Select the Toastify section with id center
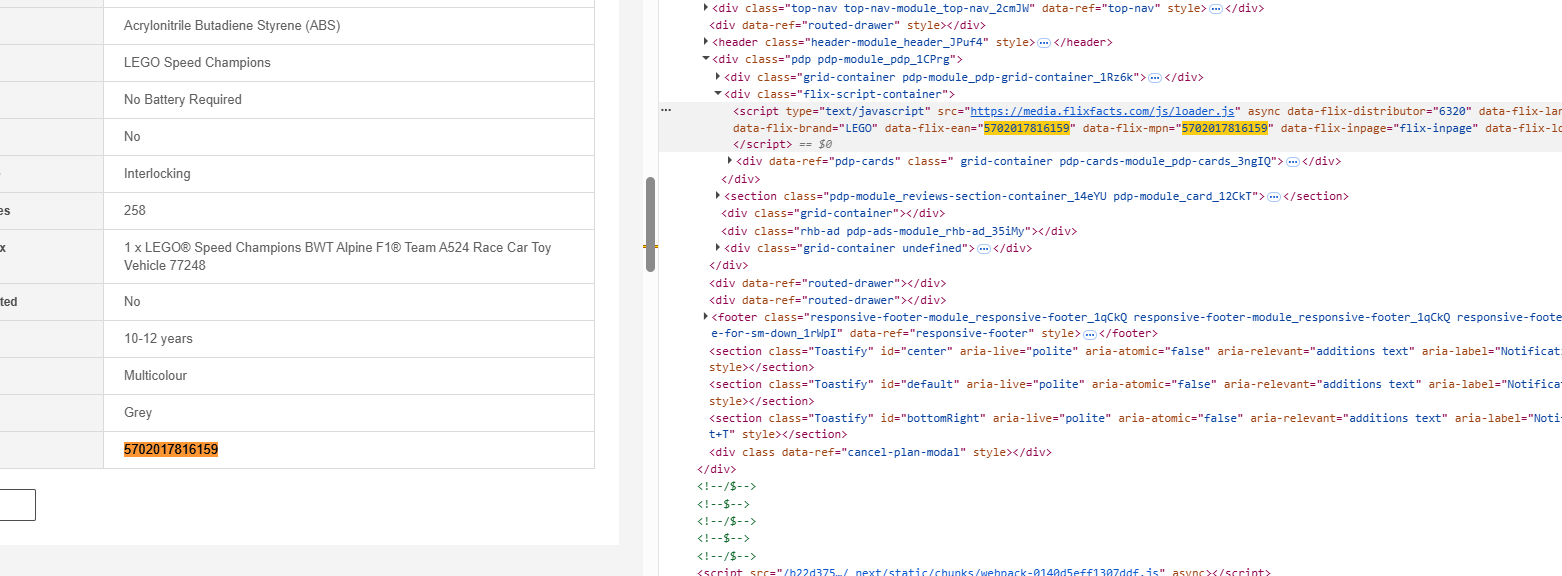This screenshot has width=1562, height=576. tap(1135, 360)
